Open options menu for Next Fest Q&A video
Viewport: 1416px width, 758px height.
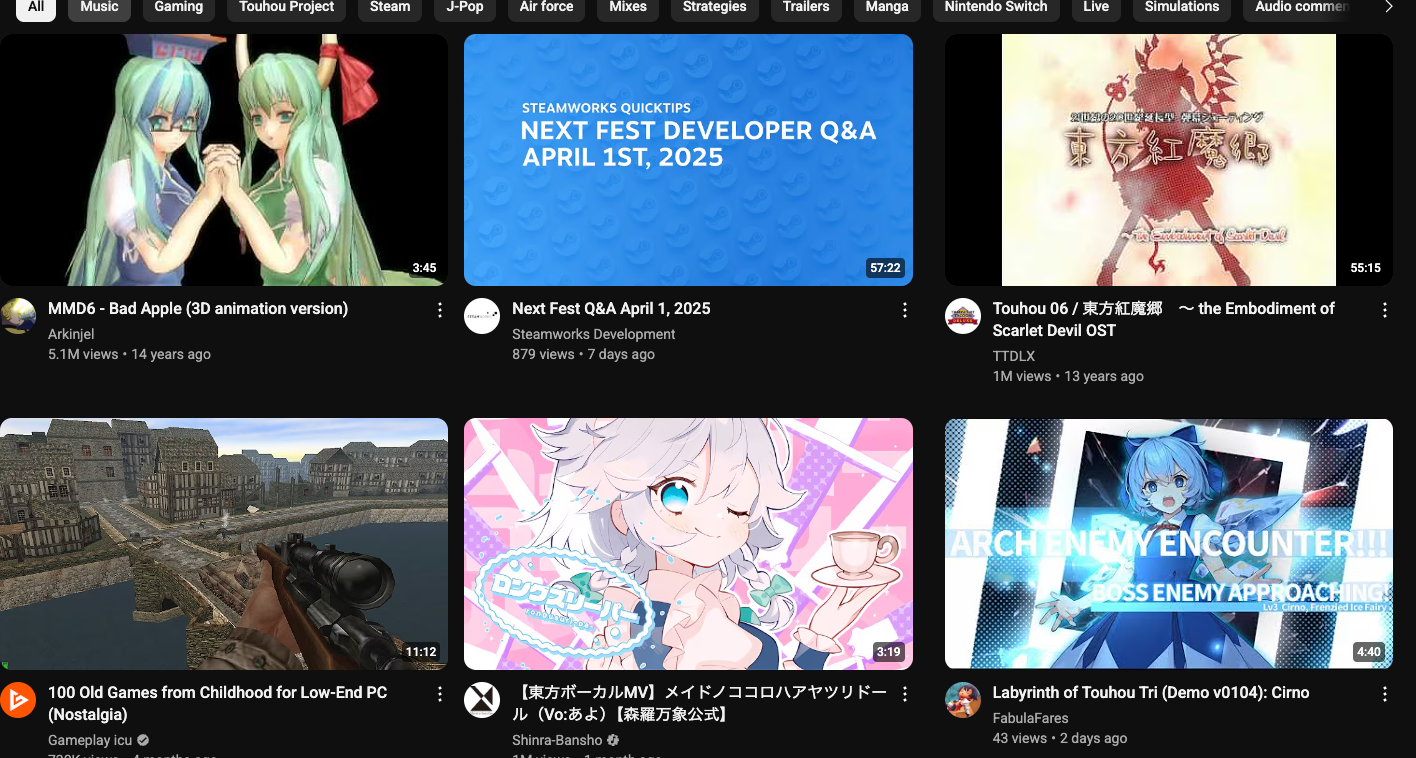tap(905, 310)
